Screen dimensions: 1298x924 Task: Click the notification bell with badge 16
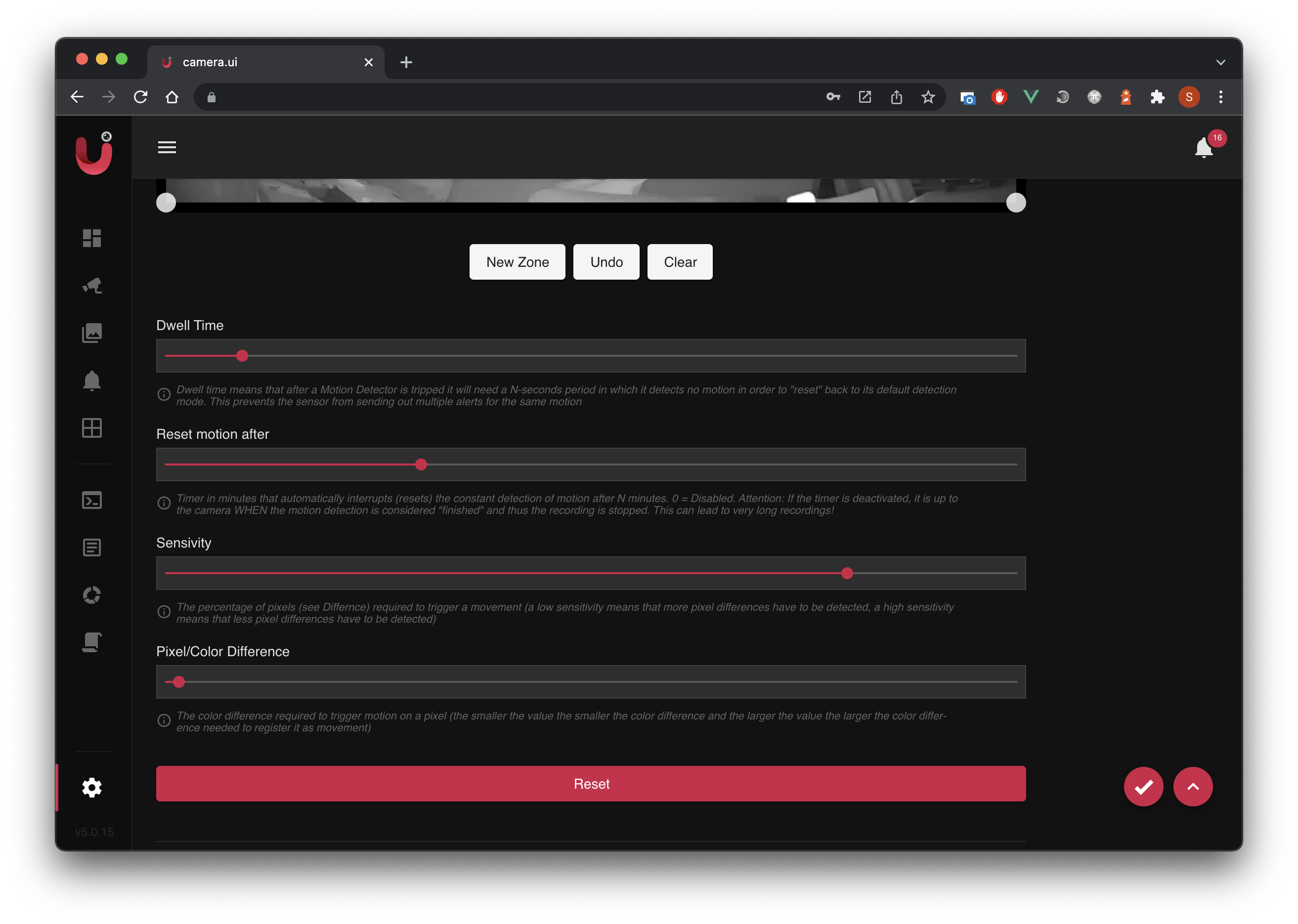pyautogui.click(x=1204, y=148)
